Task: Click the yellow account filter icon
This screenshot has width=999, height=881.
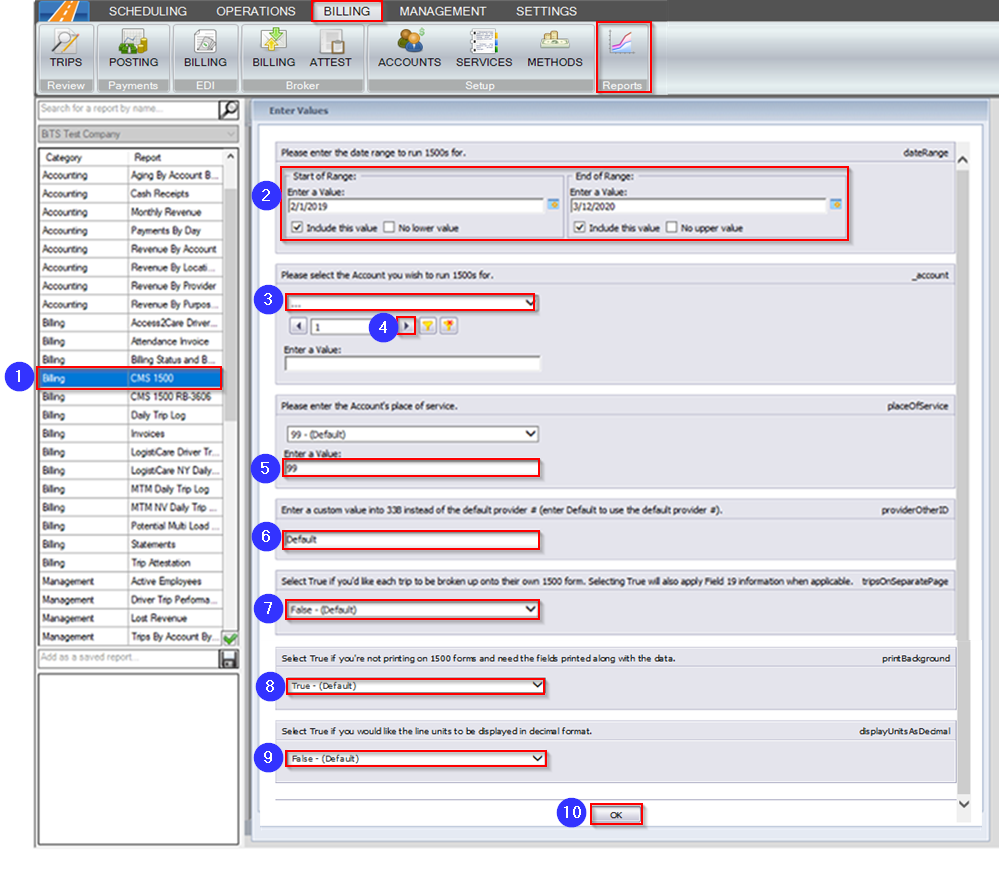Action: click(428, 326)
